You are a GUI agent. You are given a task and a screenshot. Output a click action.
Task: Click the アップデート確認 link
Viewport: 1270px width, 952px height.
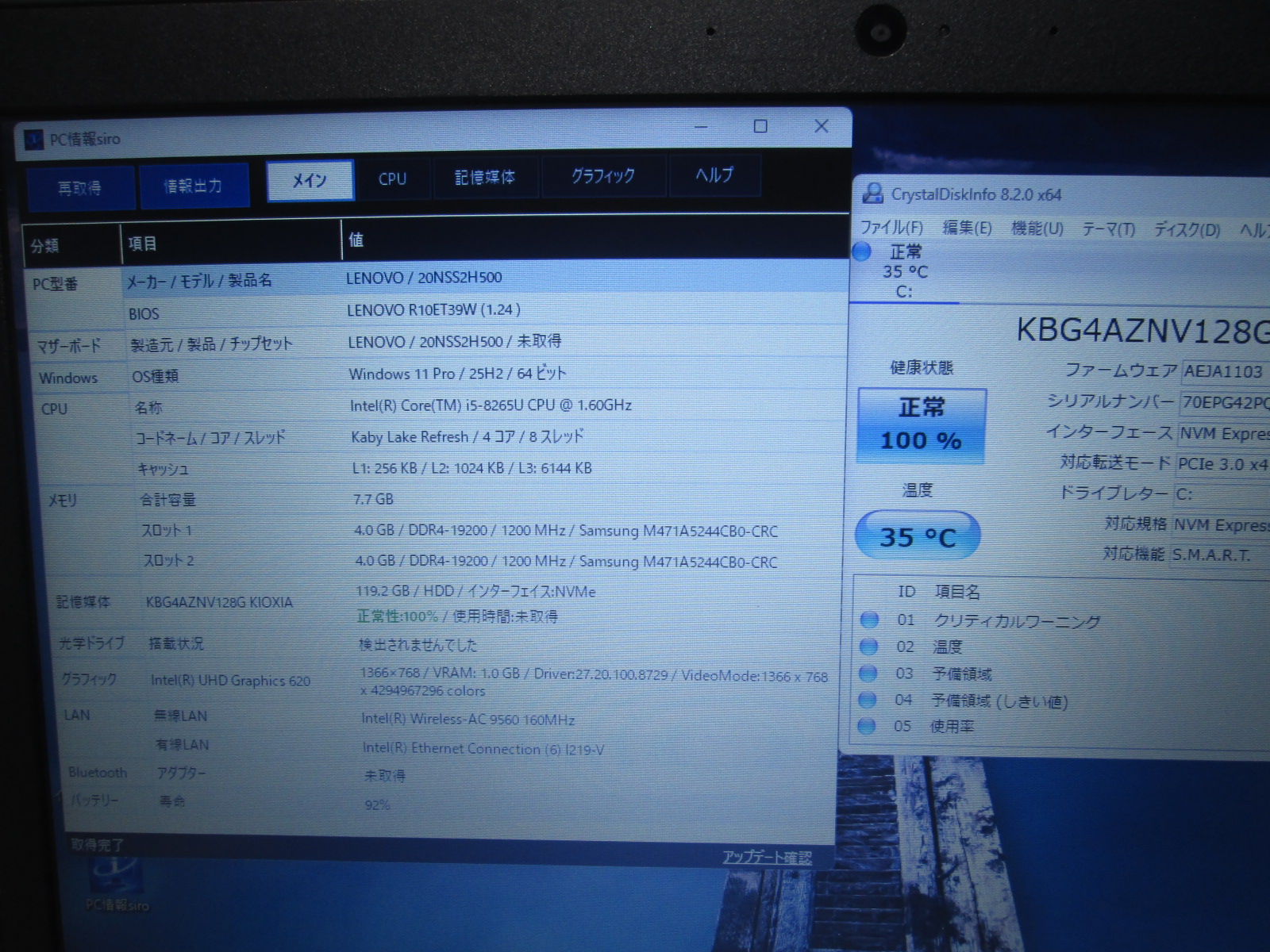pyautogui.click(x=767, y=858)
